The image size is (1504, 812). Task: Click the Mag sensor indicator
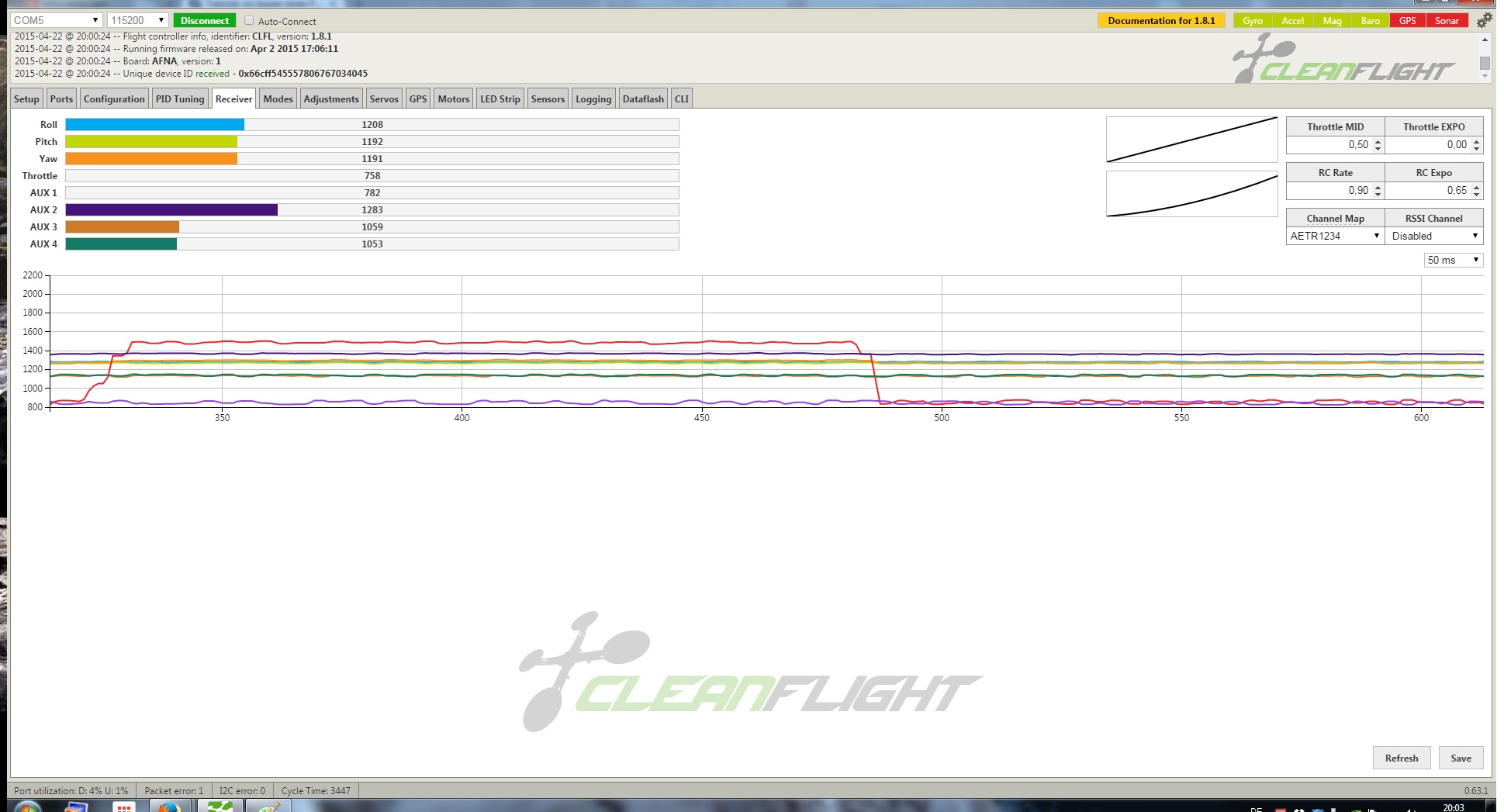point(1332,21)
